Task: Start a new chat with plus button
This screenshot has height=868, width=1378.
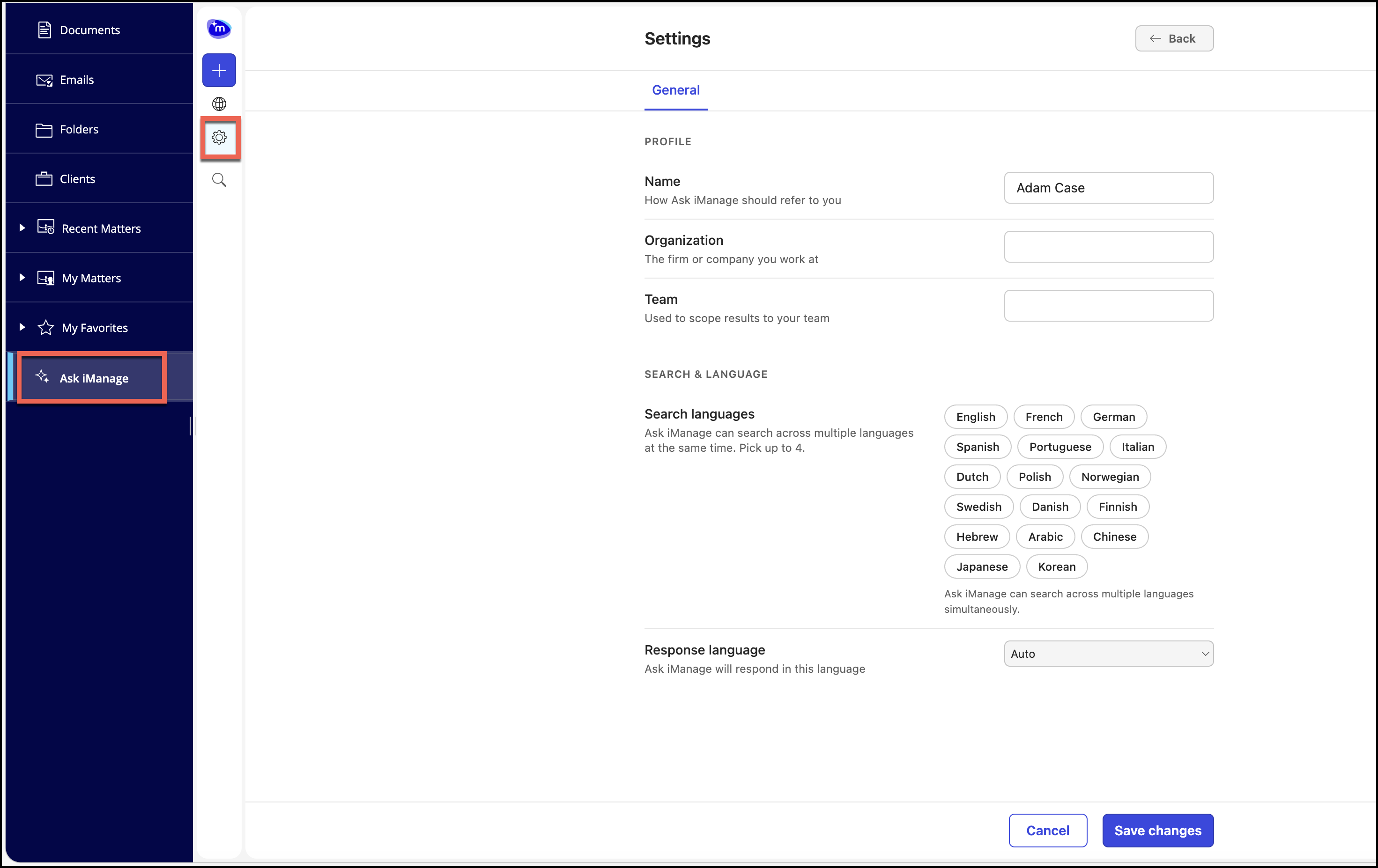Action: pyautogui.click(x=219, y=70)
